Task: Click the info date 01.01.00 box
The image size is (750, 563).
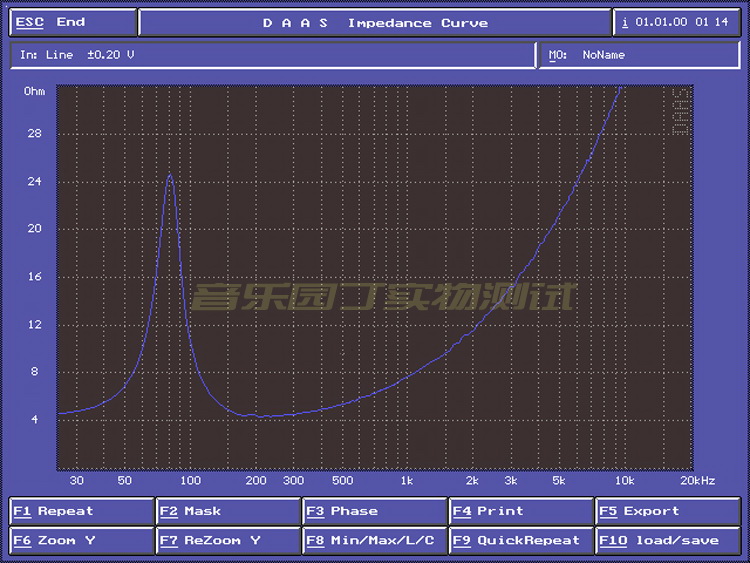Action: pyautogui.click(x=677, y=22)
